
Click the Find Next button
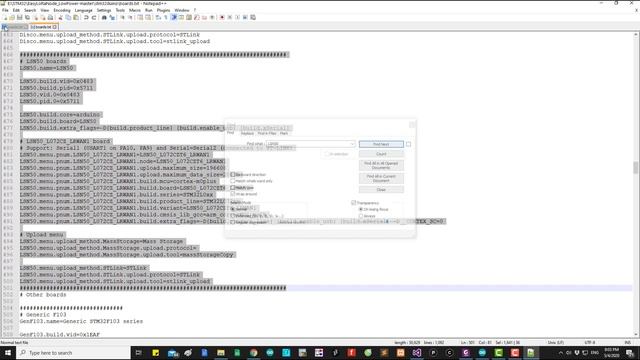[x=381, y=144]
